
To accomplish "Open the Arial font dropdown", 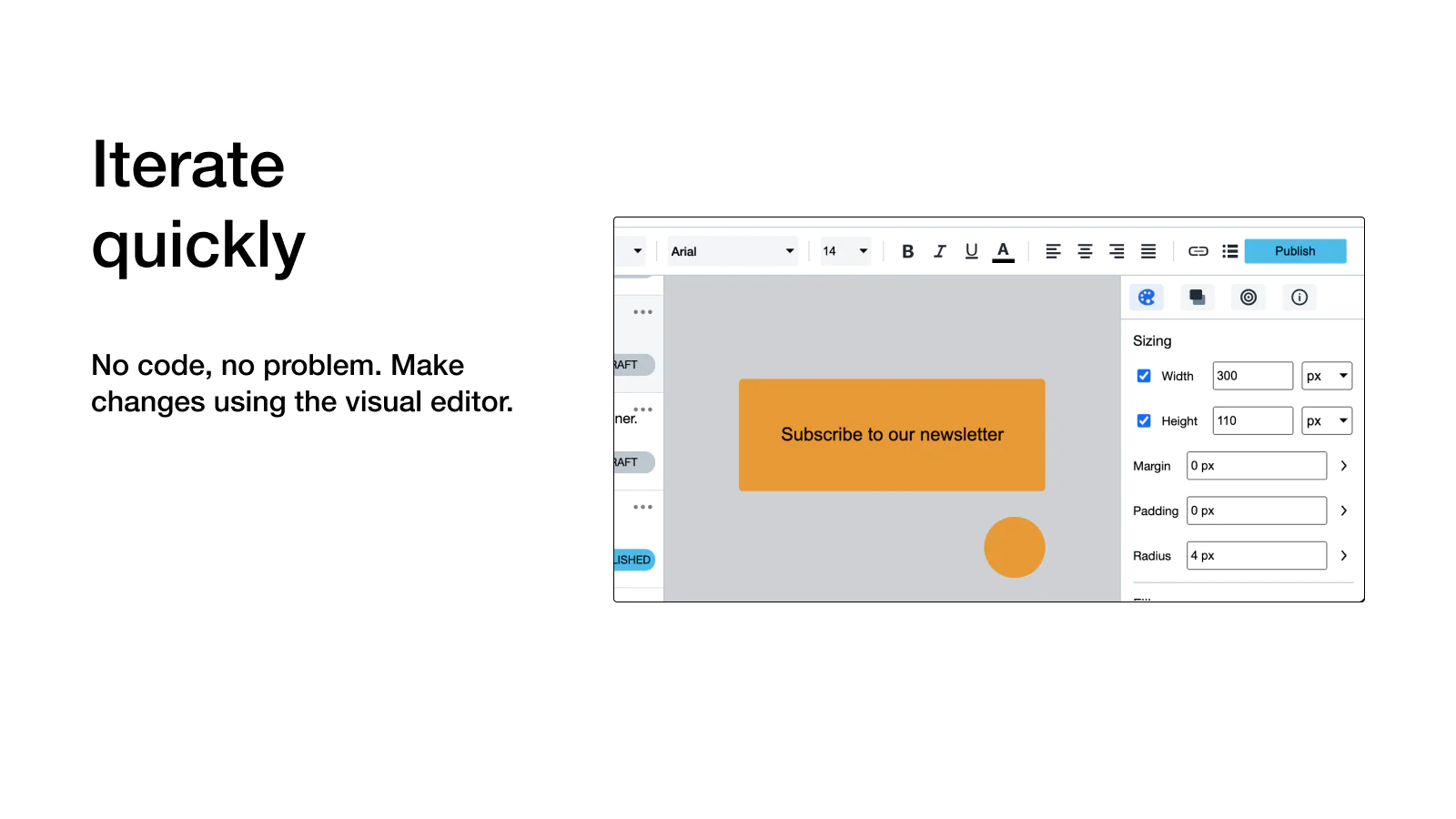I will pyautogui.click(x=733, y=251).
